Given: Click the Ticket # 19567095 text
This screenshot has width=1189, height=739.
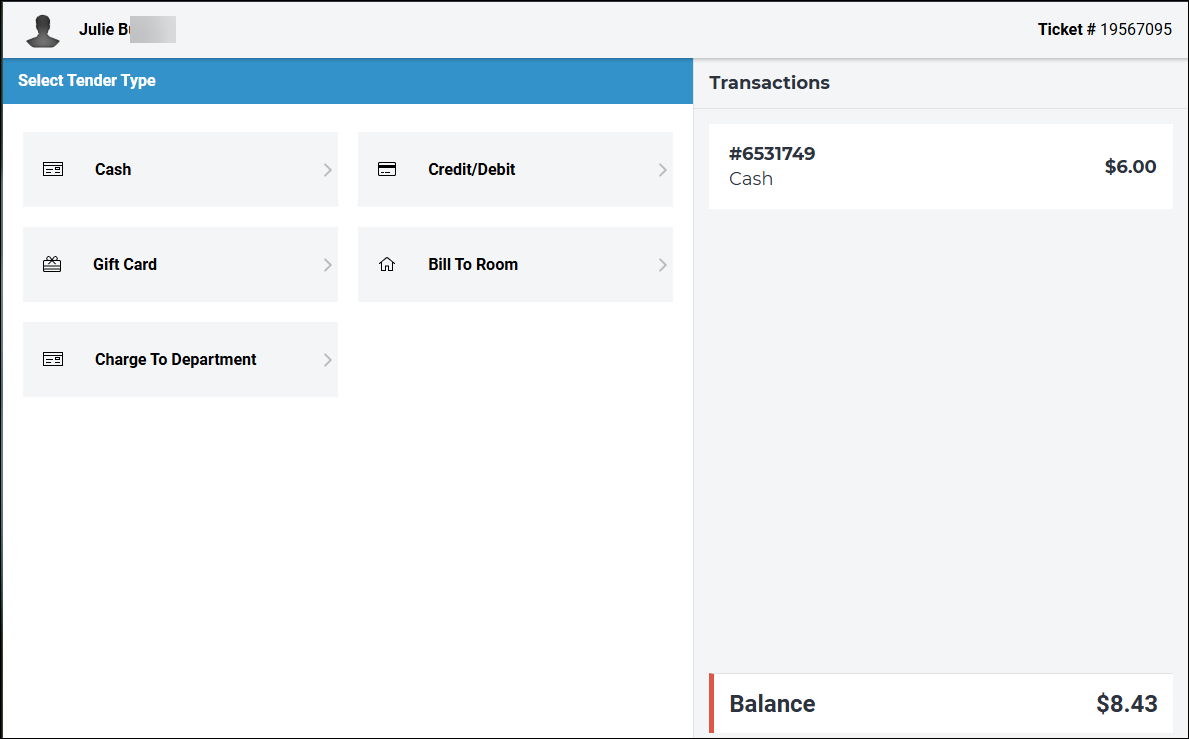Looking at the screenshot, I should click(1105, 30).
